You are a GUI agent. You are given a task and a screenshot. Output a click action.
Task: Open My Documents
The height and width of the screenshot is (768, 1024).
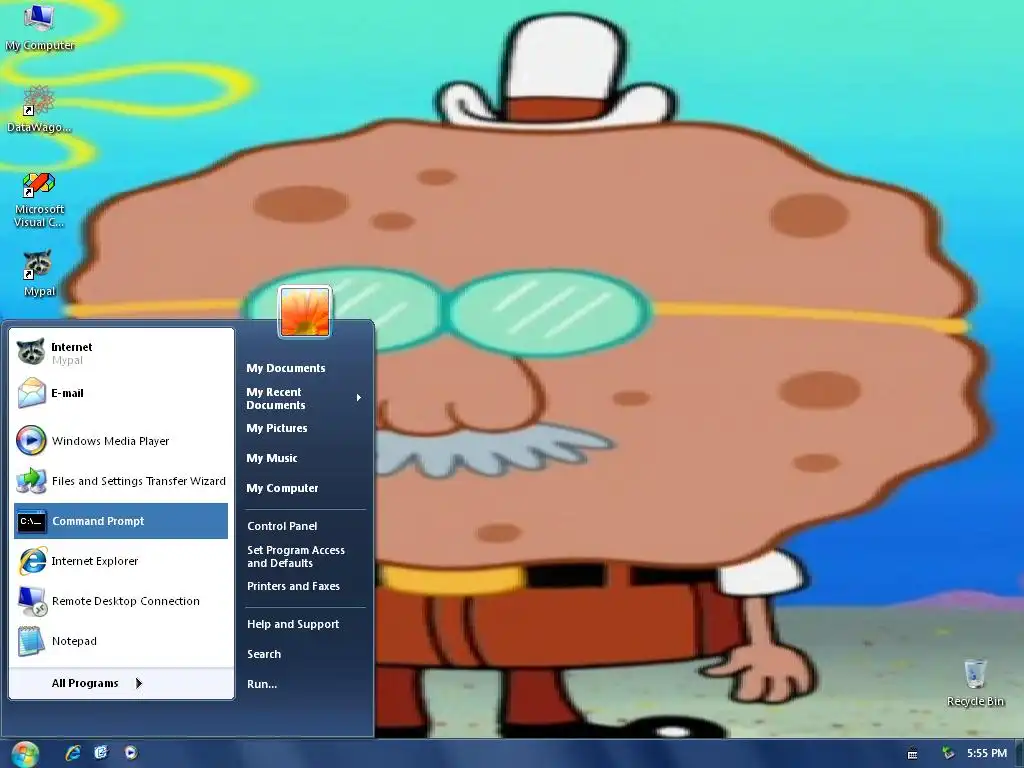[x=304, y=368]
